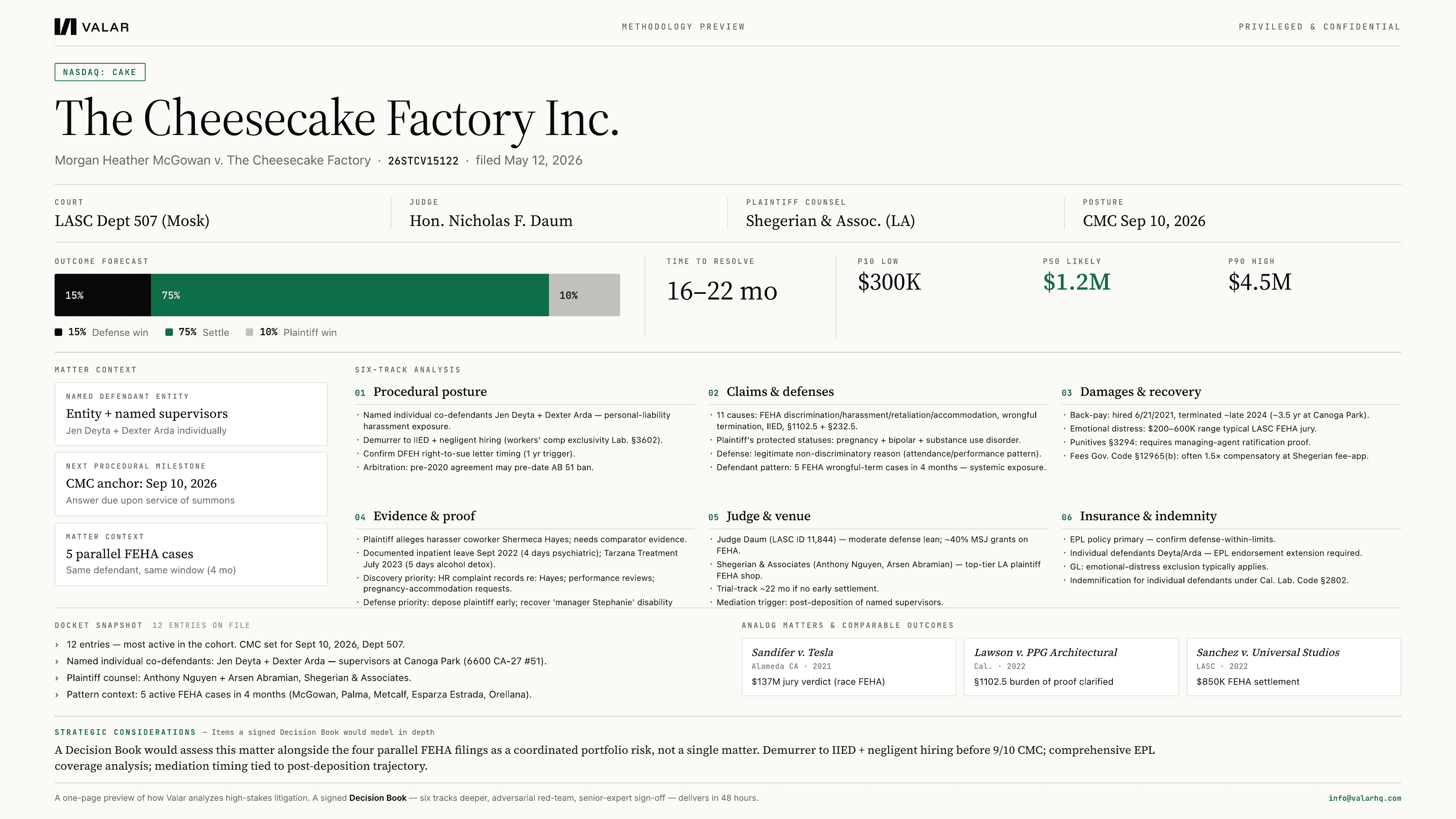Image resolution: width=1456 pixels, height=819 pixels.
Task: Click LASC Dept 507 (Mosk) court value
Action: tap(132, 221)
